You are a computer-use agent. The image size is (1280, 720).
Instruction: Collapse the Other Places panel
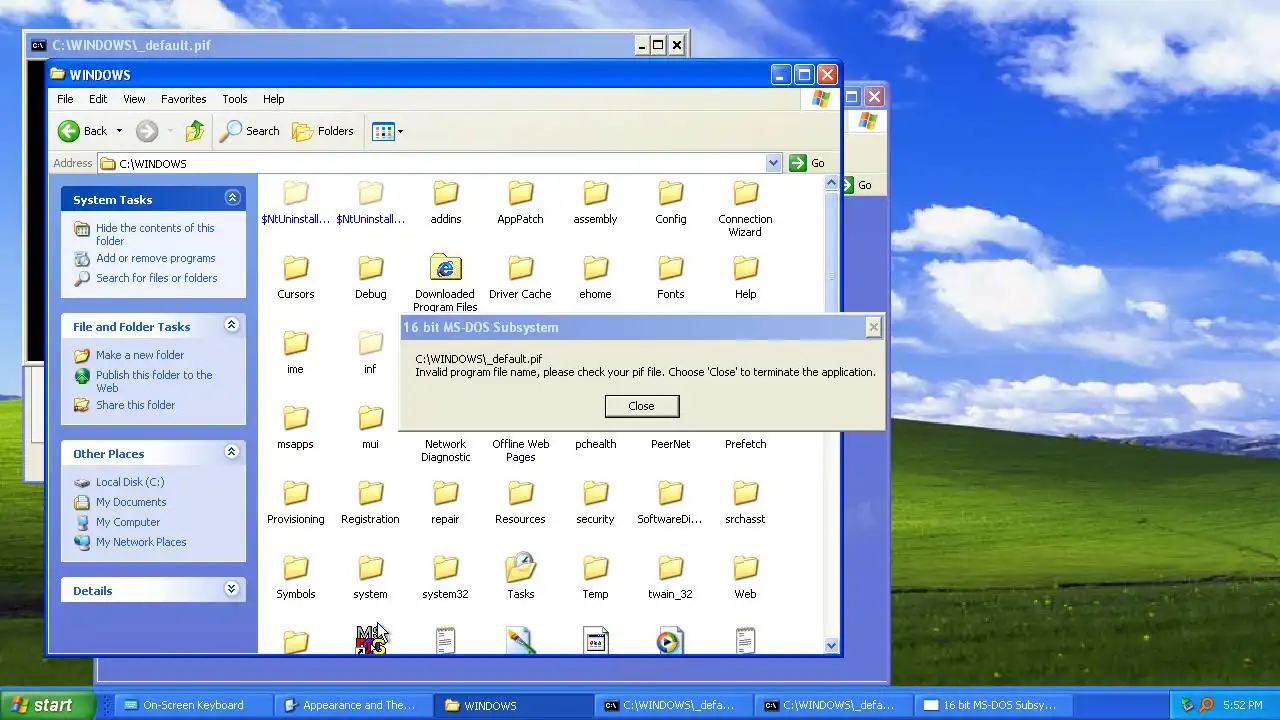(x=232, y=452)
